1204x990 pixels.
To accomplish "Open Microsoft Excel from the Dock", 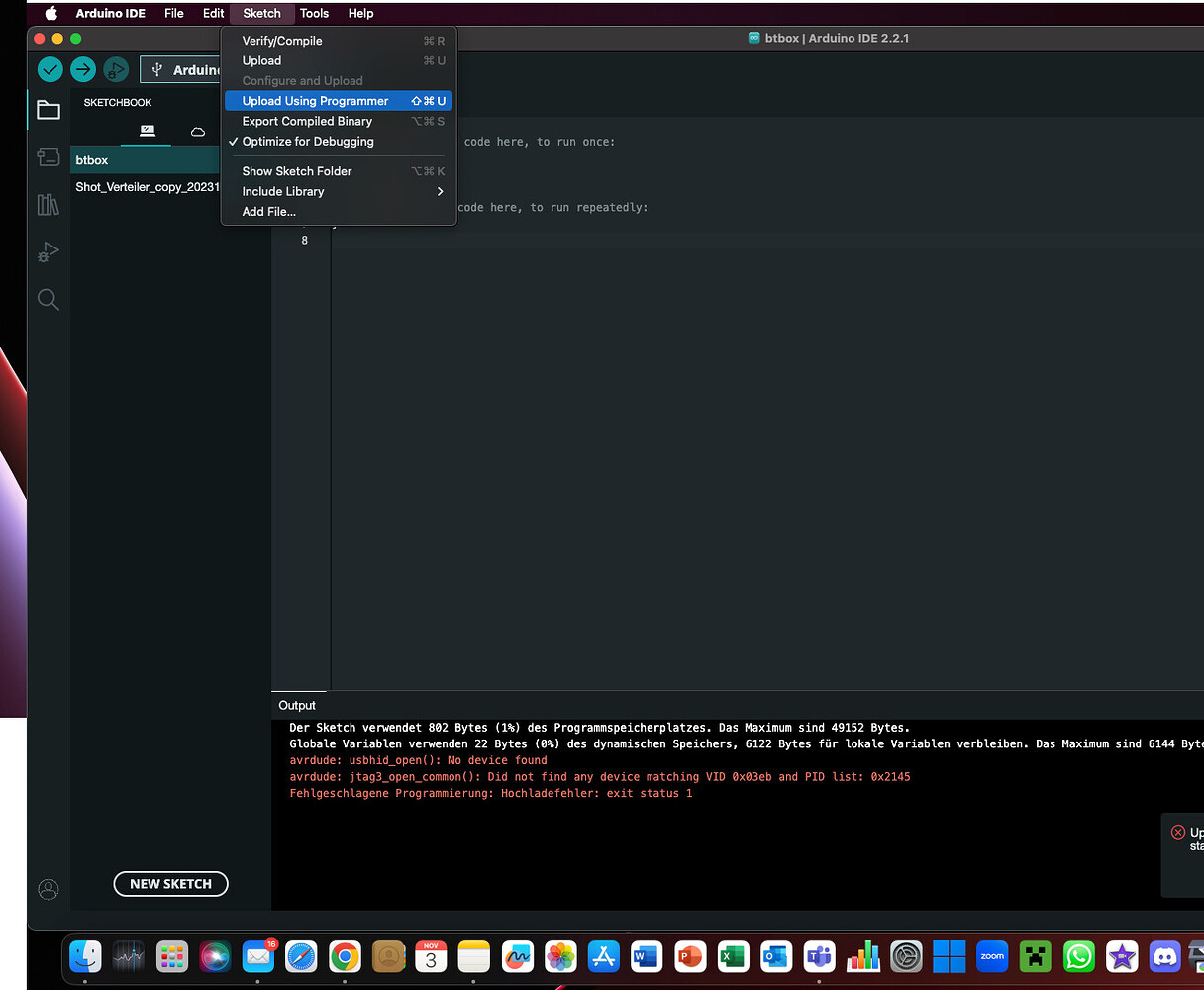I will tap(733, 956).
